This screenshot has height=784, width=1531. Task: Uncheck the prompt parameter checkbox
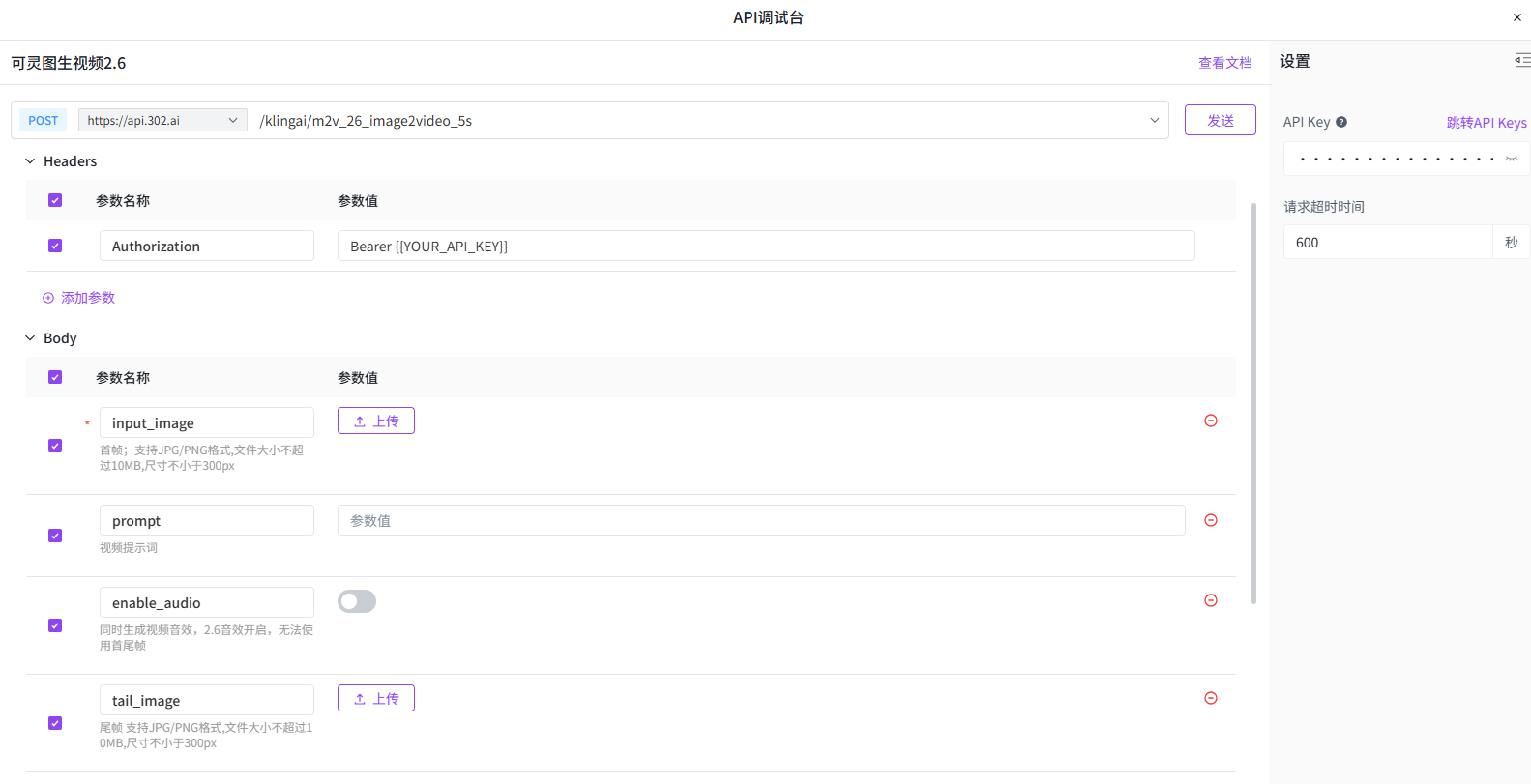[55, 536]
